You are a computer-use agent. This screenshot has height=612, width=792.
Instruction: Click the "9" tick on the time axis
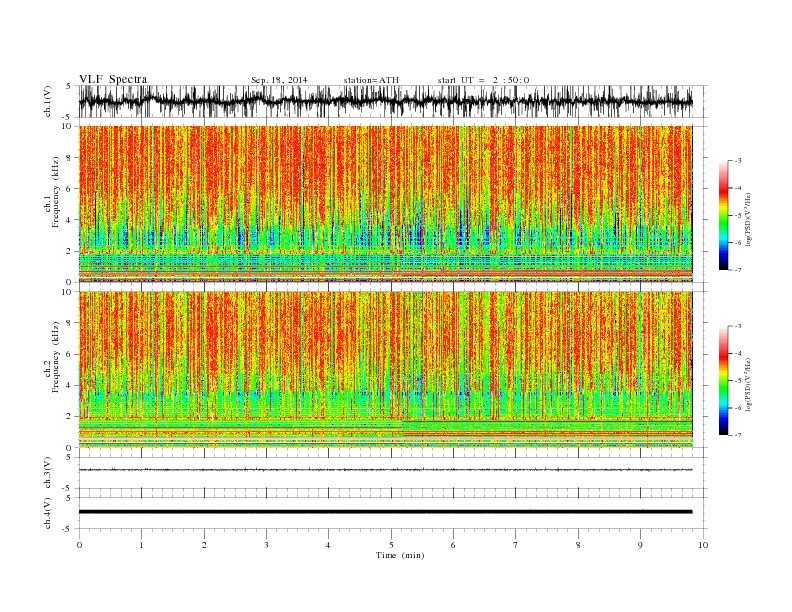click(640, 545)
